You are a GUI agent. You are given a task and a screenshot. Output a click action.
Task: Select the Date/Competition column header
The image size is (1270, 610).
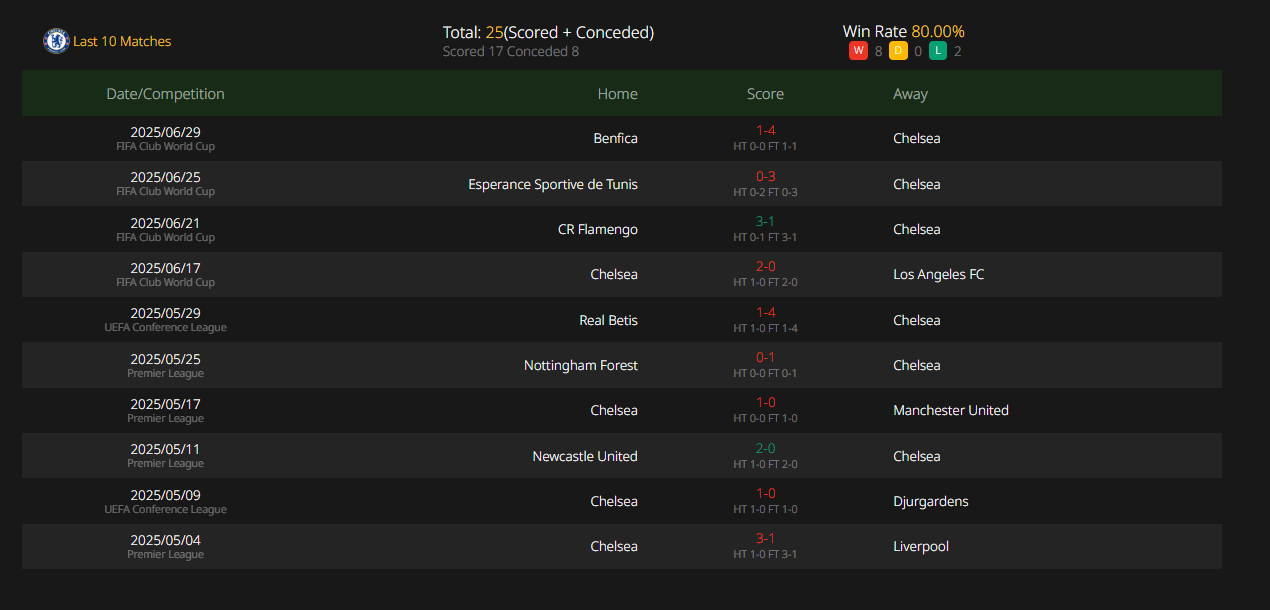click(166, 94)
